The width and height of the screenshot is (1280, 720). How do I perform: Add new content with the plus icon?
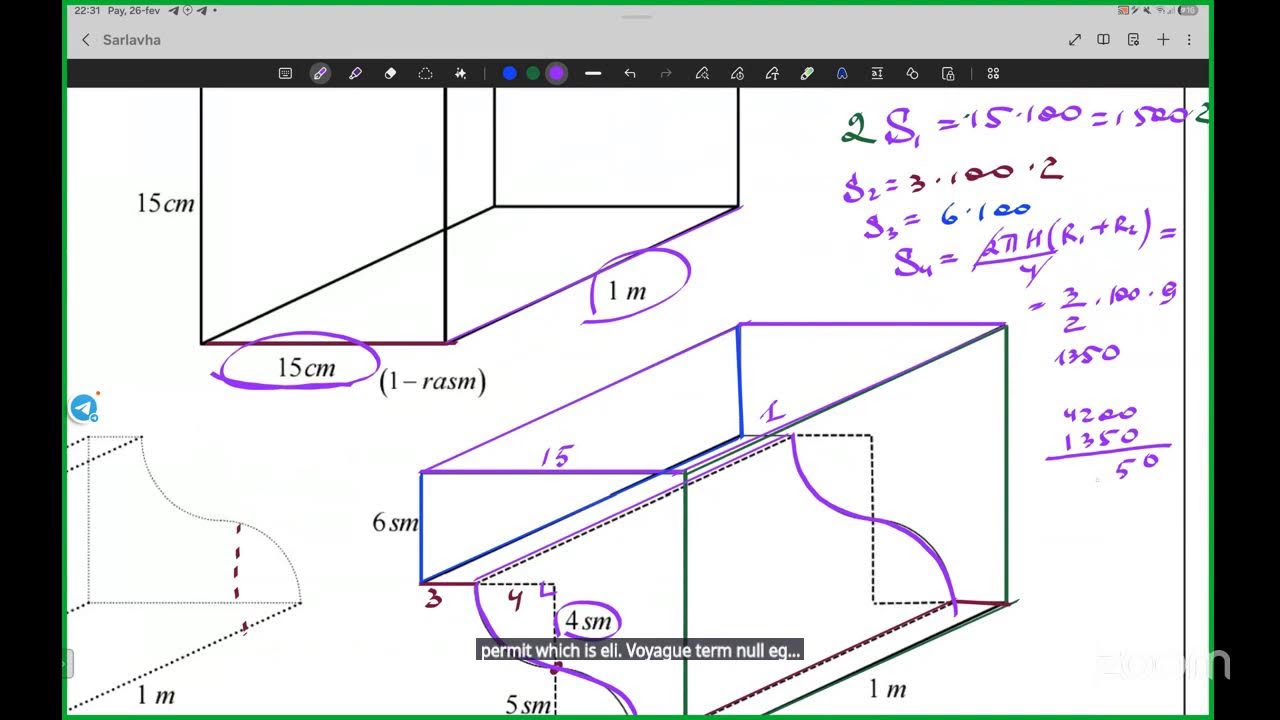(x=1163, y=40)
